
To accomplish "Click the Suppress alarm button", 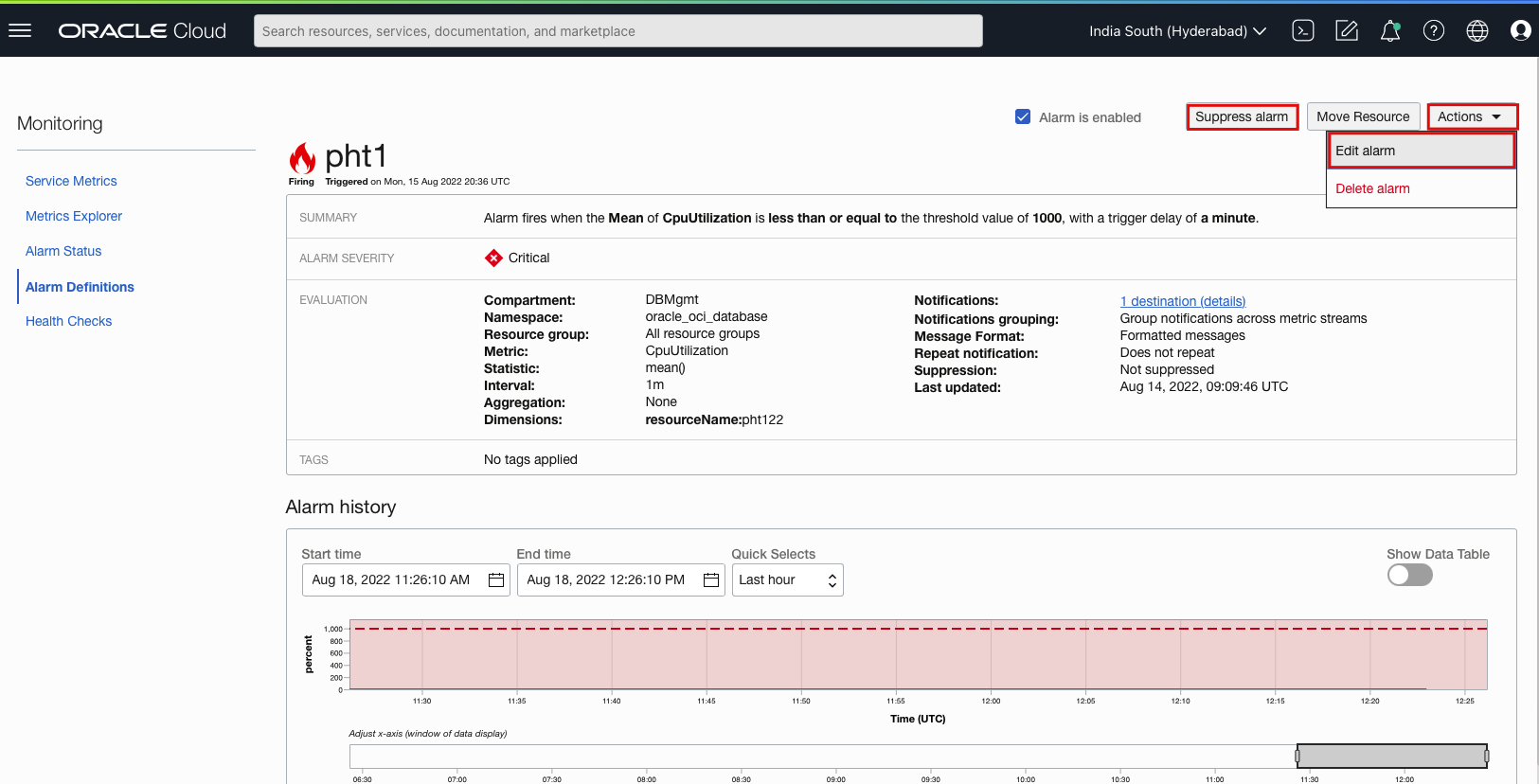I will pos(1242,116).
